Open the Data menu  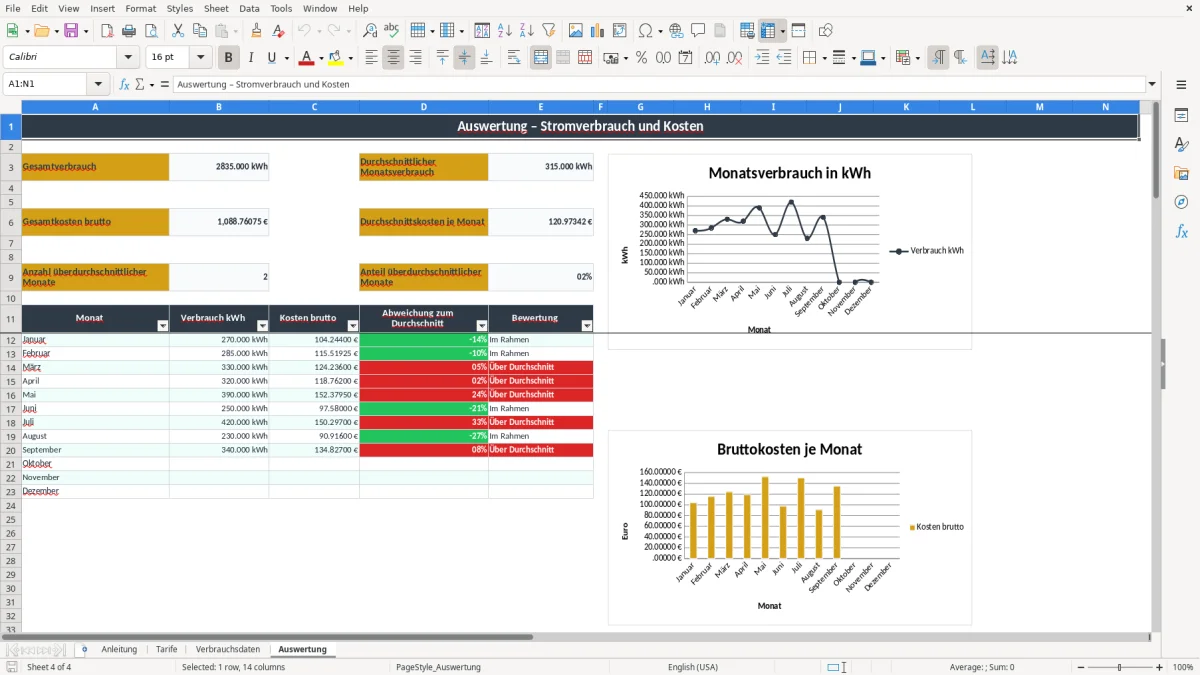tap(249, 8)
